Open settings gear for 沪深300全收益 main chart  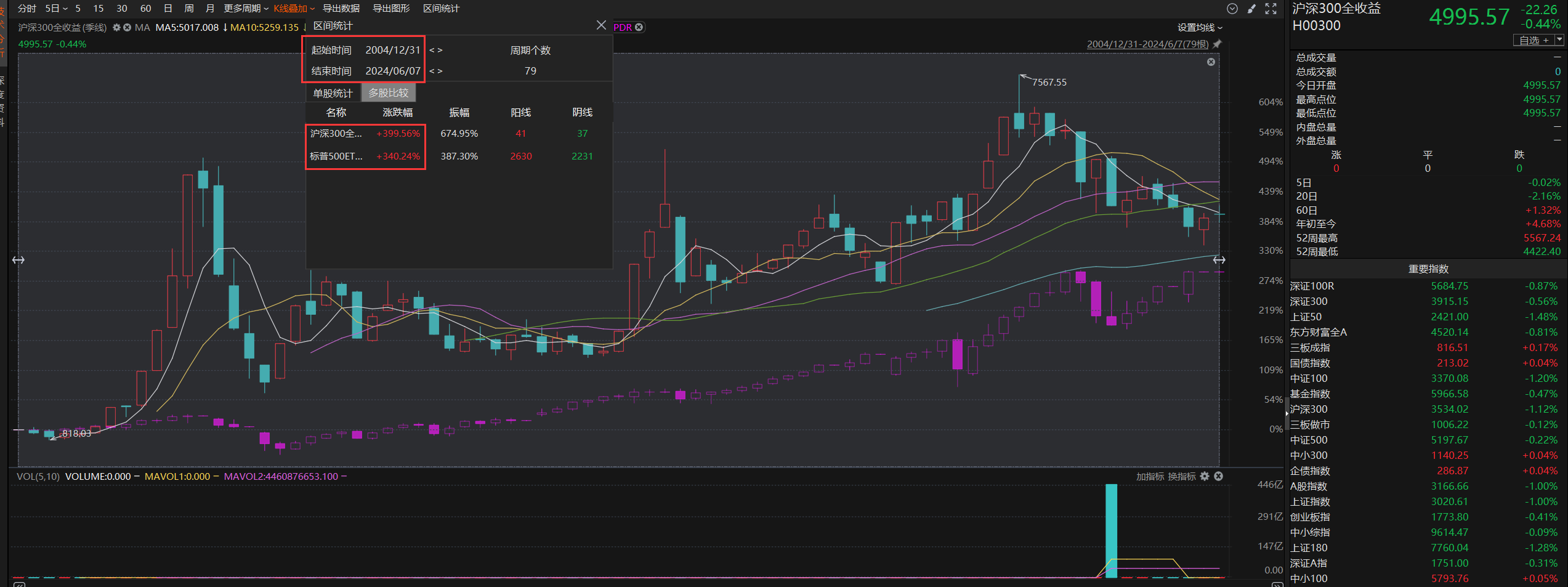pyautogui.click(x=116, y=28)
